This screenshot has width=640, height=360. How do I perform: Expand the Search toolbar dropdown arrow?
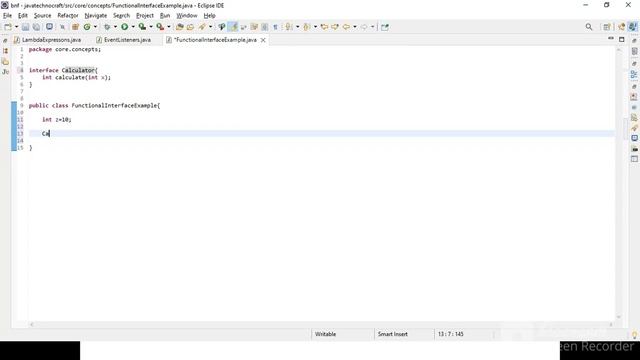211,27
